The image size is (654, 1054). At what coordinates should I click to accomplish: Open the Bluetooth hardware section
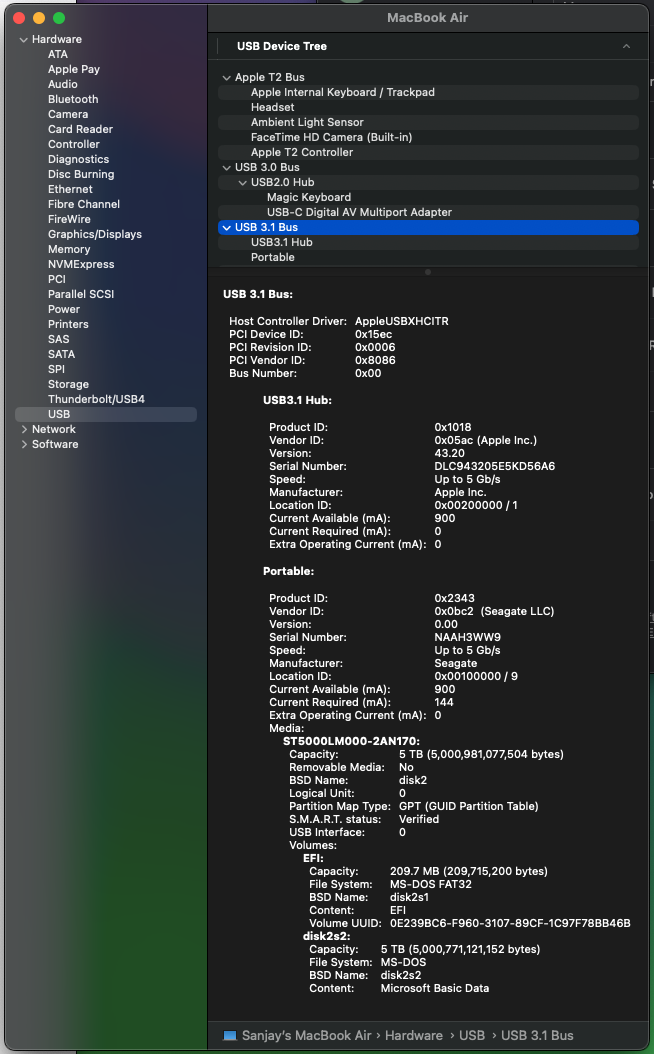tap(73, 99)
